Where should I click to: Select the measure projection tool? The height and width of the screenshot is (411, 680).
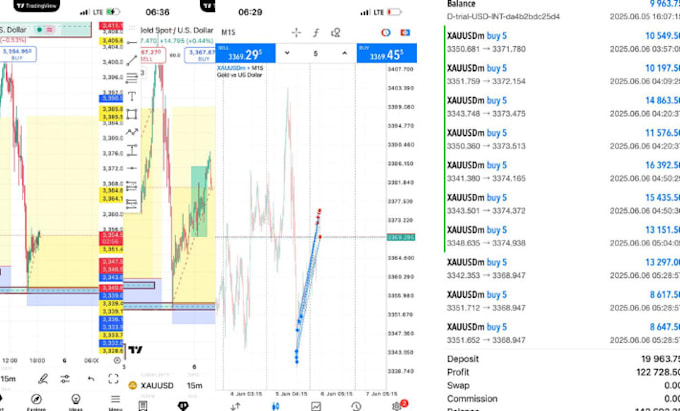[x=132, y=150]
